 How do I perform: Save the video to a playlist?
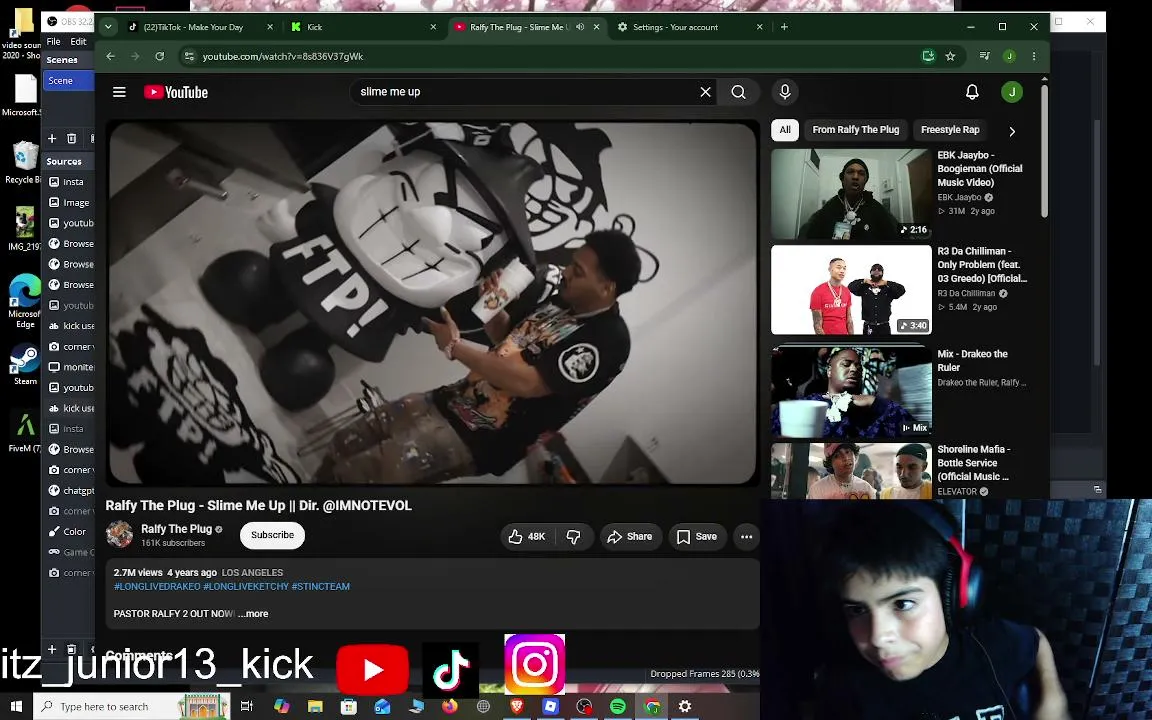click(696, 536)
